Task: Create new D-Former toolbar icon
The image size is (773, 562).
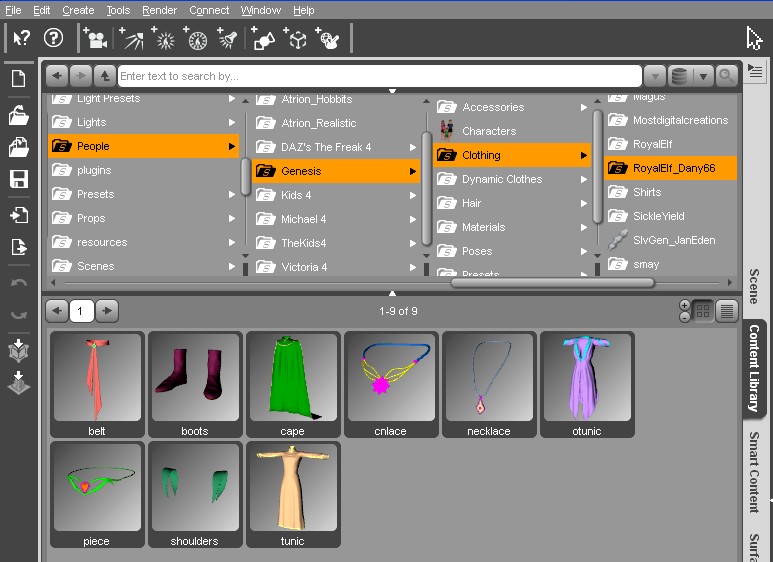Action: click(327, 38)
